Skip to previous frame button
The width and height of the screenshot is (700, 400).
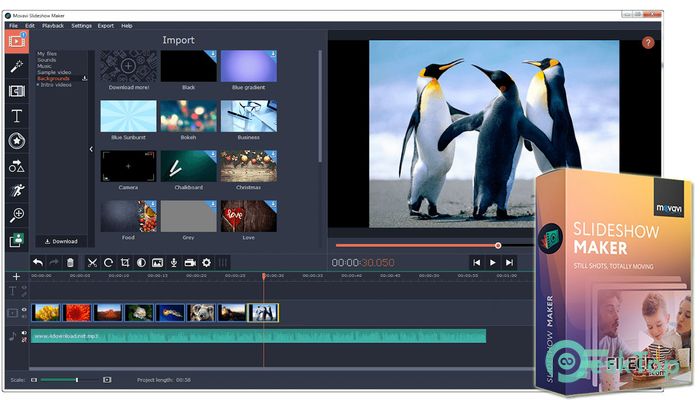pyautogui.click(x=476, y=262)
